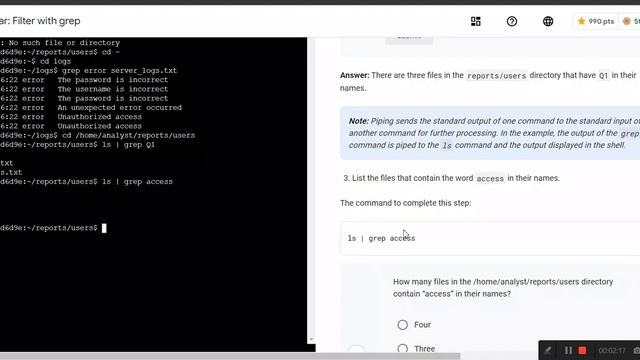Click the recorder pen annotation icon
The image size is (640, 360).
(548, 351)
